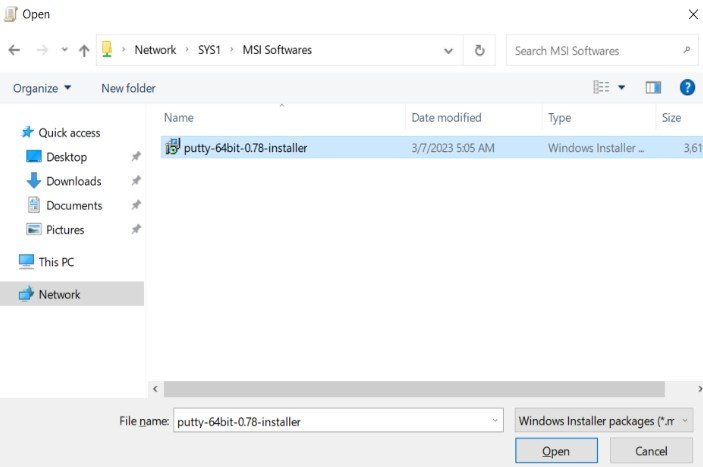Click the Forward navigation arrow
The height and width of the screenshot is (467, 703).
point(42,50)
